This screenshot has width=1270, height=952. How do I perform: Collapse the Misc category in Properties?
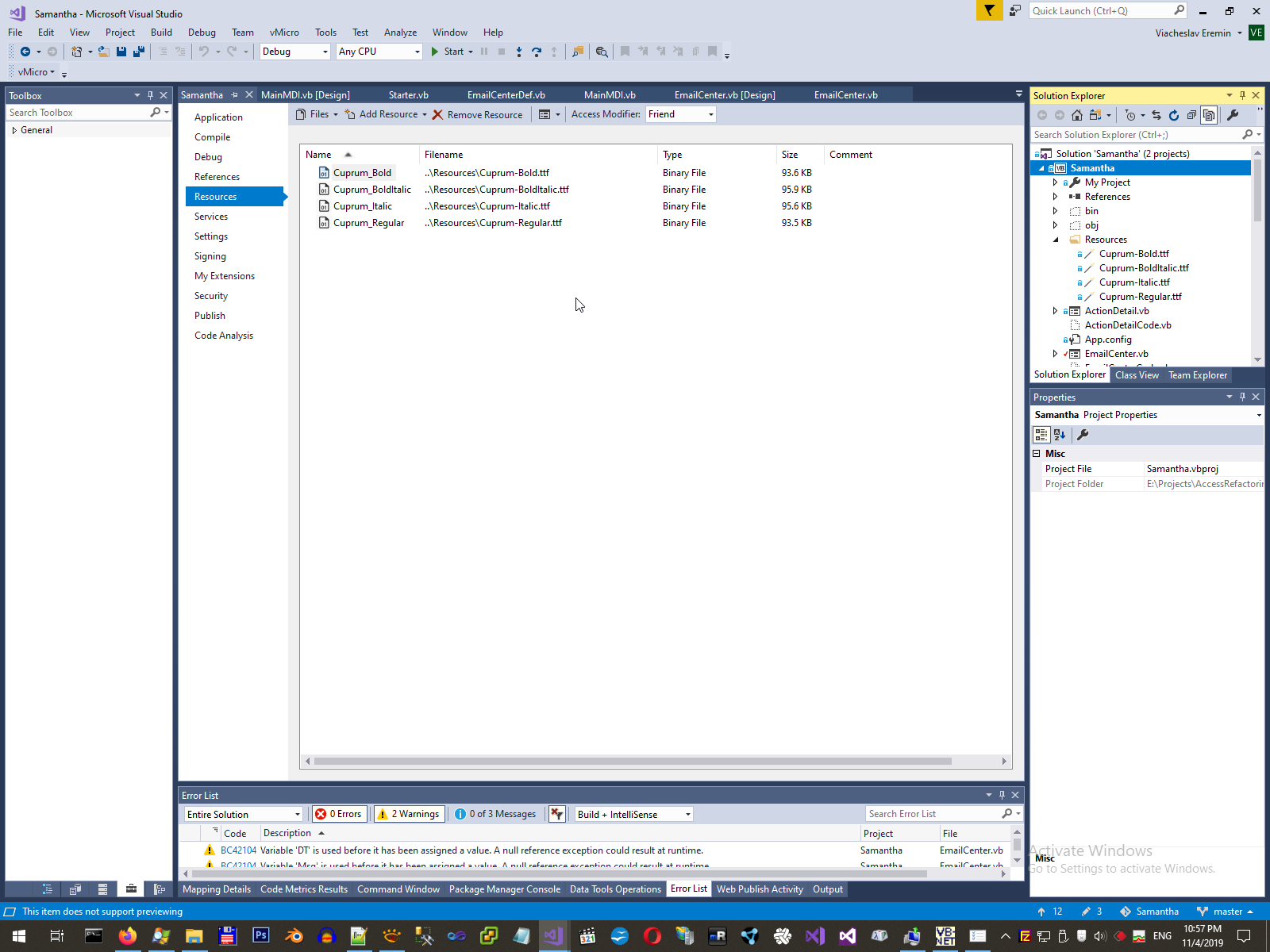(x=1036, y=454)
